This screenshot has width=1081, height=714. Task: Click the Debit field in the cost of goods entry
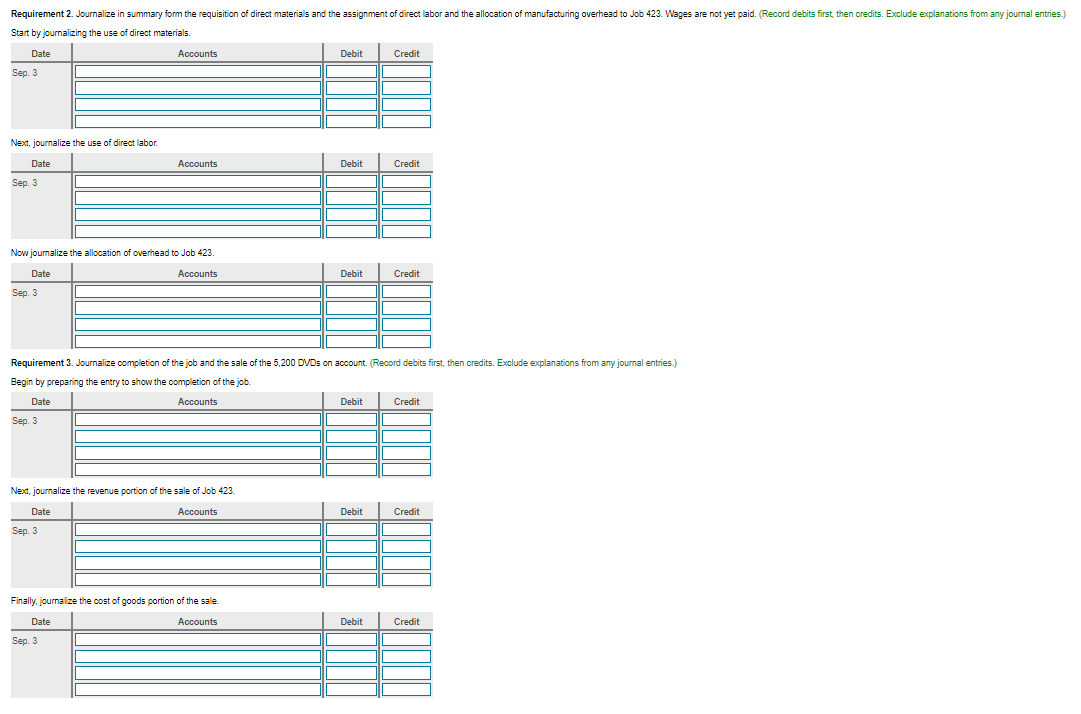351,639
